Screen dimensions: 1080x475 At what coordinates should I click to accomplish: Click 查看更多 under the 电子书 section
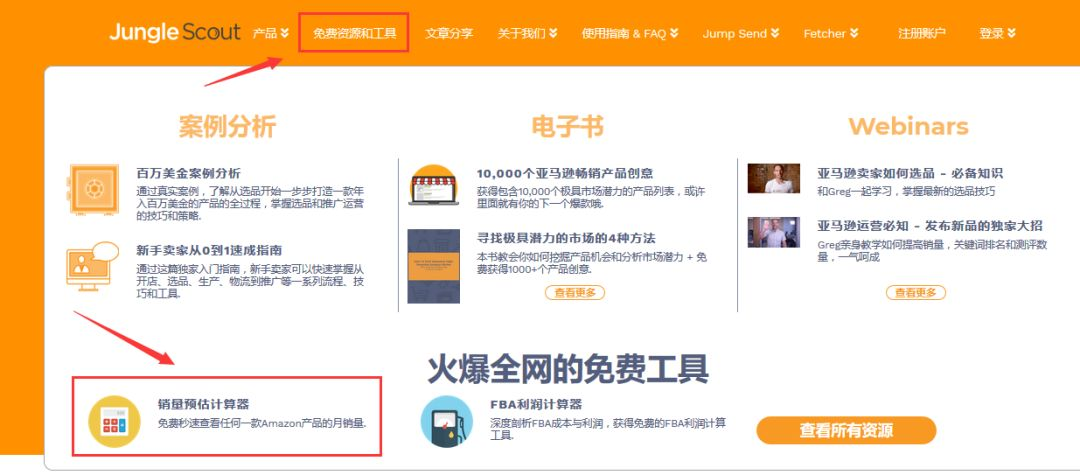tap(574, 292)
